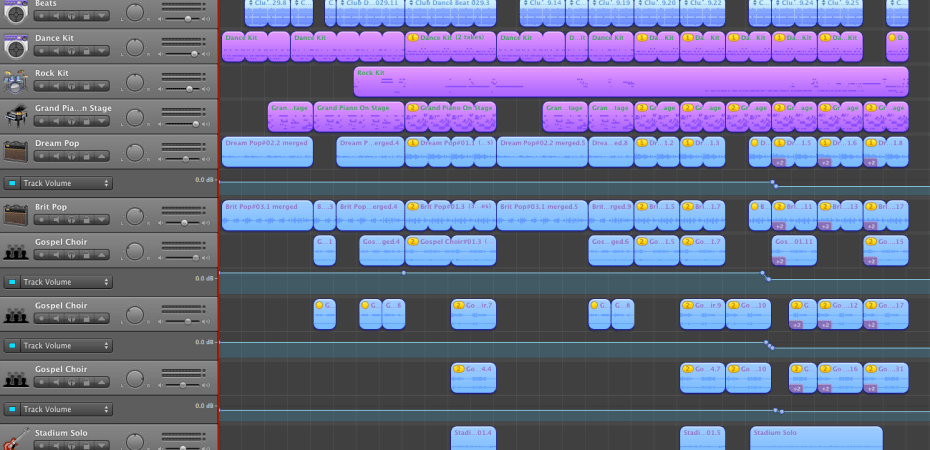Solo the Brit Pop track with headphones button
Image resolution: width=930 pixels, height=450 pixels.
coord(70,221)
